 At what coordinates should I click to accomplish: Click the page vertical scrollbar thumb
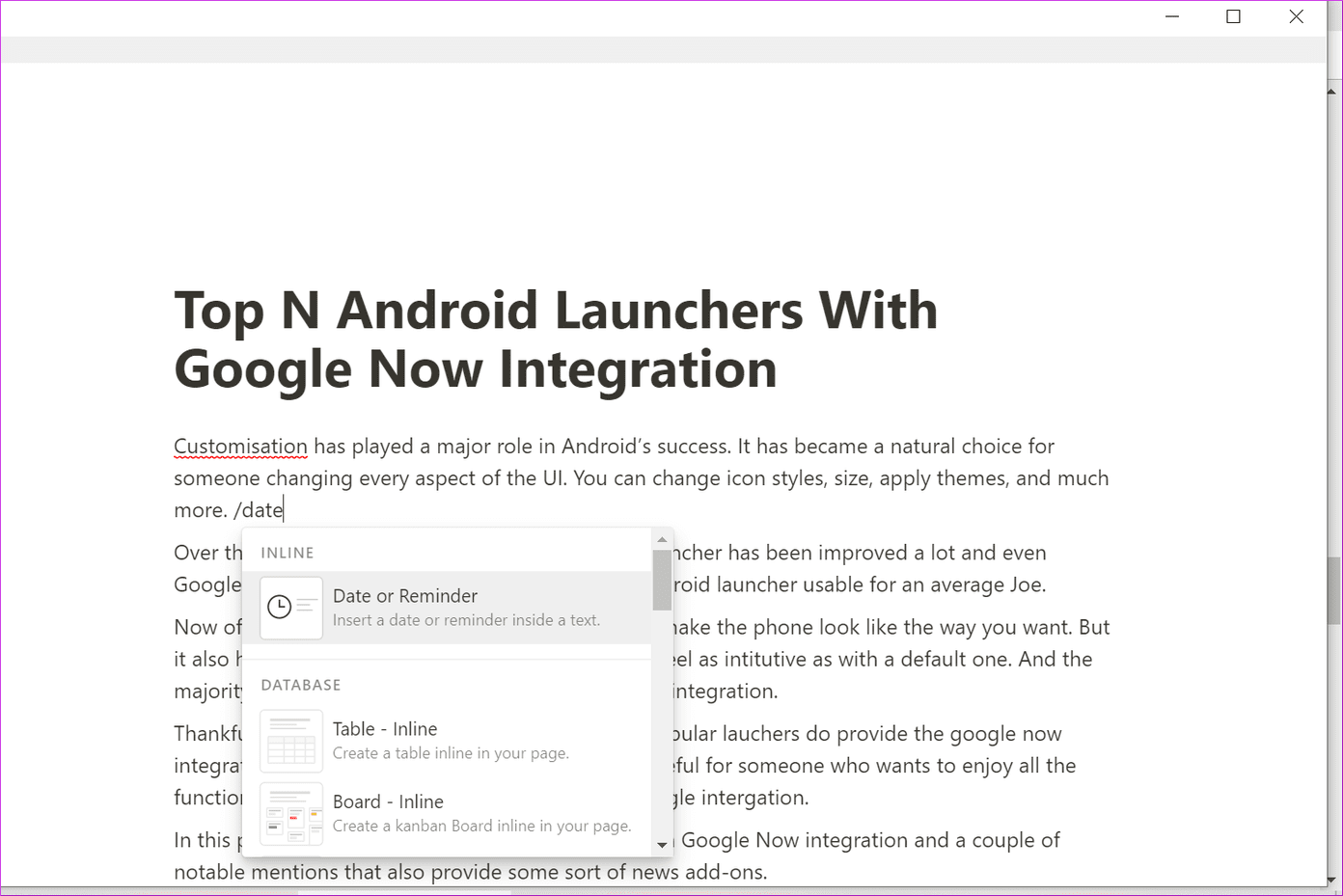point(1333,590)
